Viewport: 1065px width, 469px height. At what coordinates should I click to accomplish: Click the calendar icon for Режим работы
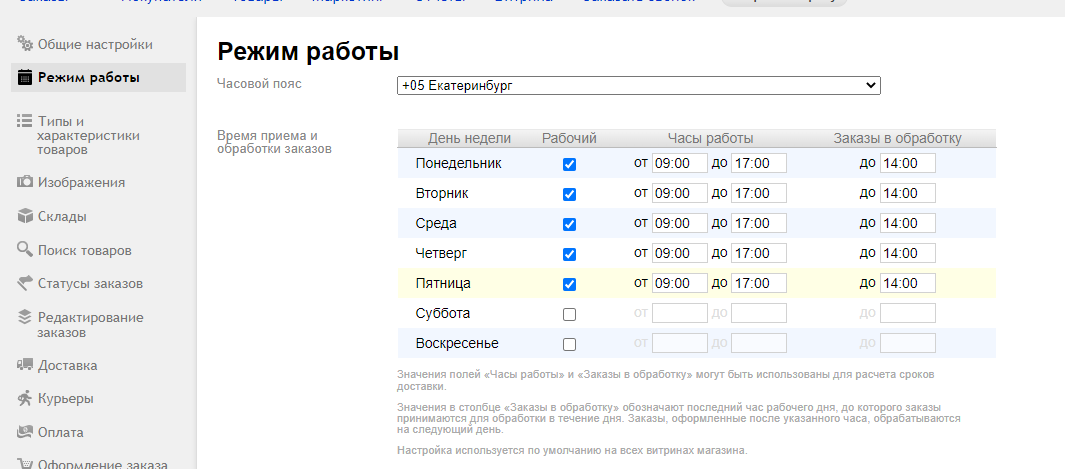coord(25,77)
